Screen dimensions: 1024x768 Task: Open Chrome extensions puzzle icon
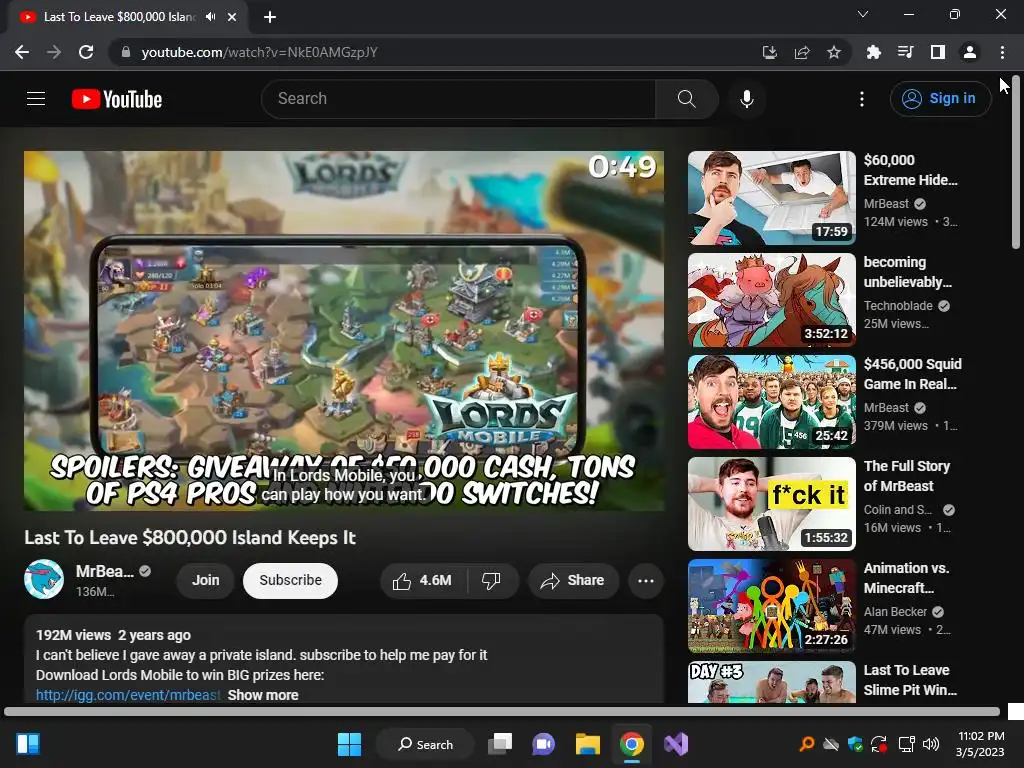[873, 52]
